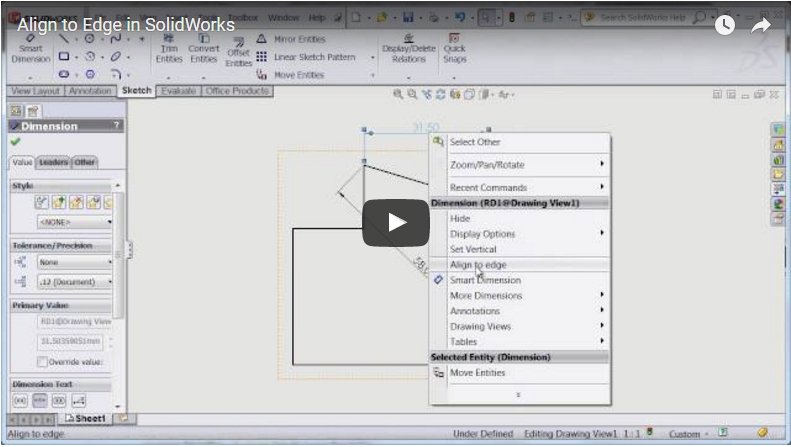Open the Custom units status bar menu
The width and height of the screenshot is (791, 447).
click(688, 434)
